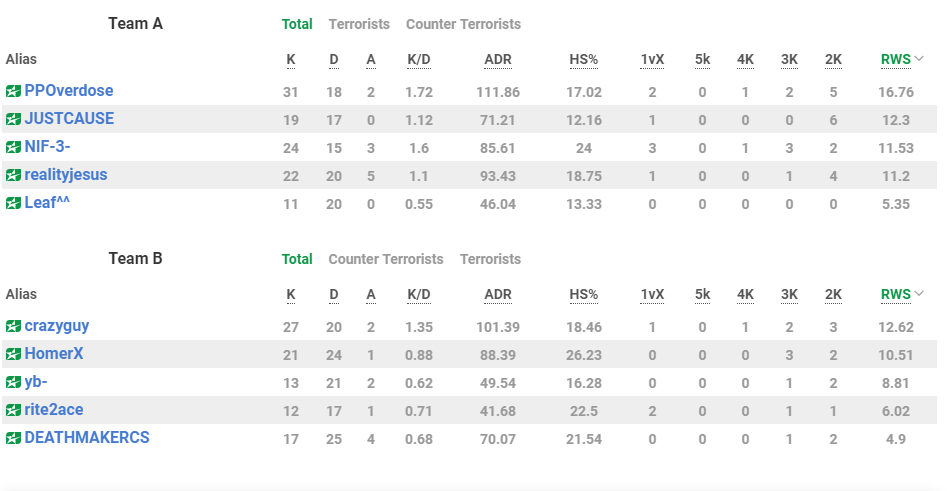Select Team B Terrorists tab
950x491 pixels.
[490, 259]
